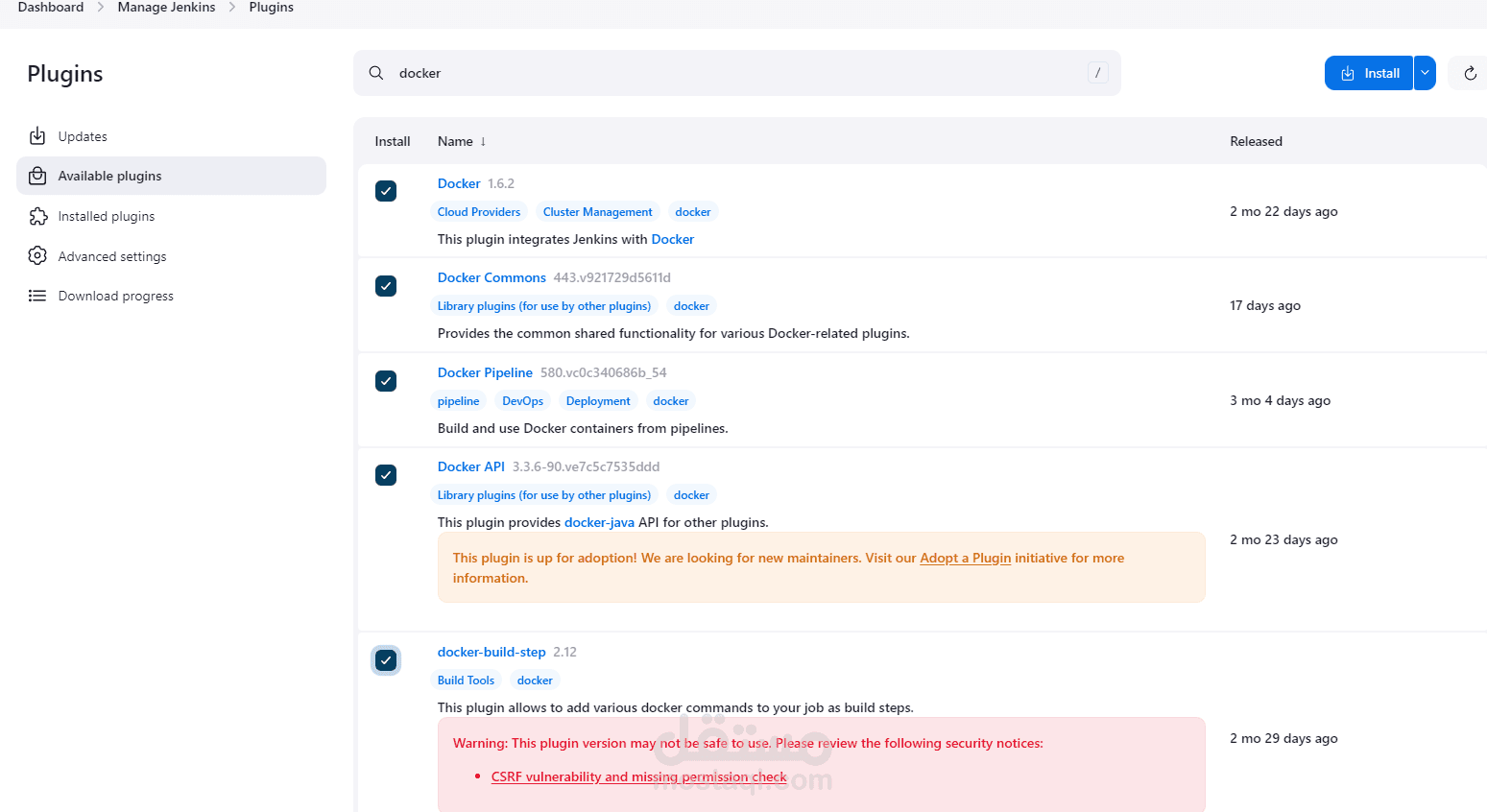Click the Available plugins shopping bag icon
The height and width of the screenshot is (812, 1487).
(37, 176)
